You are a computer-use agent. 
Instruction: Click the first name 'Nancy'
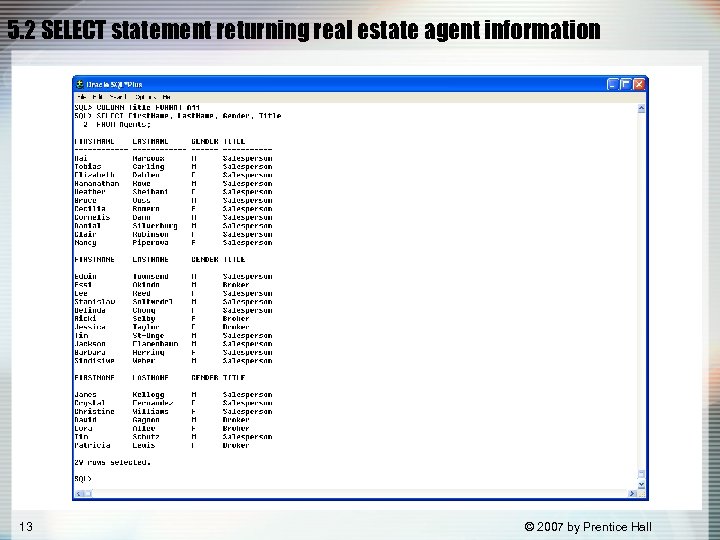(85, 242)
